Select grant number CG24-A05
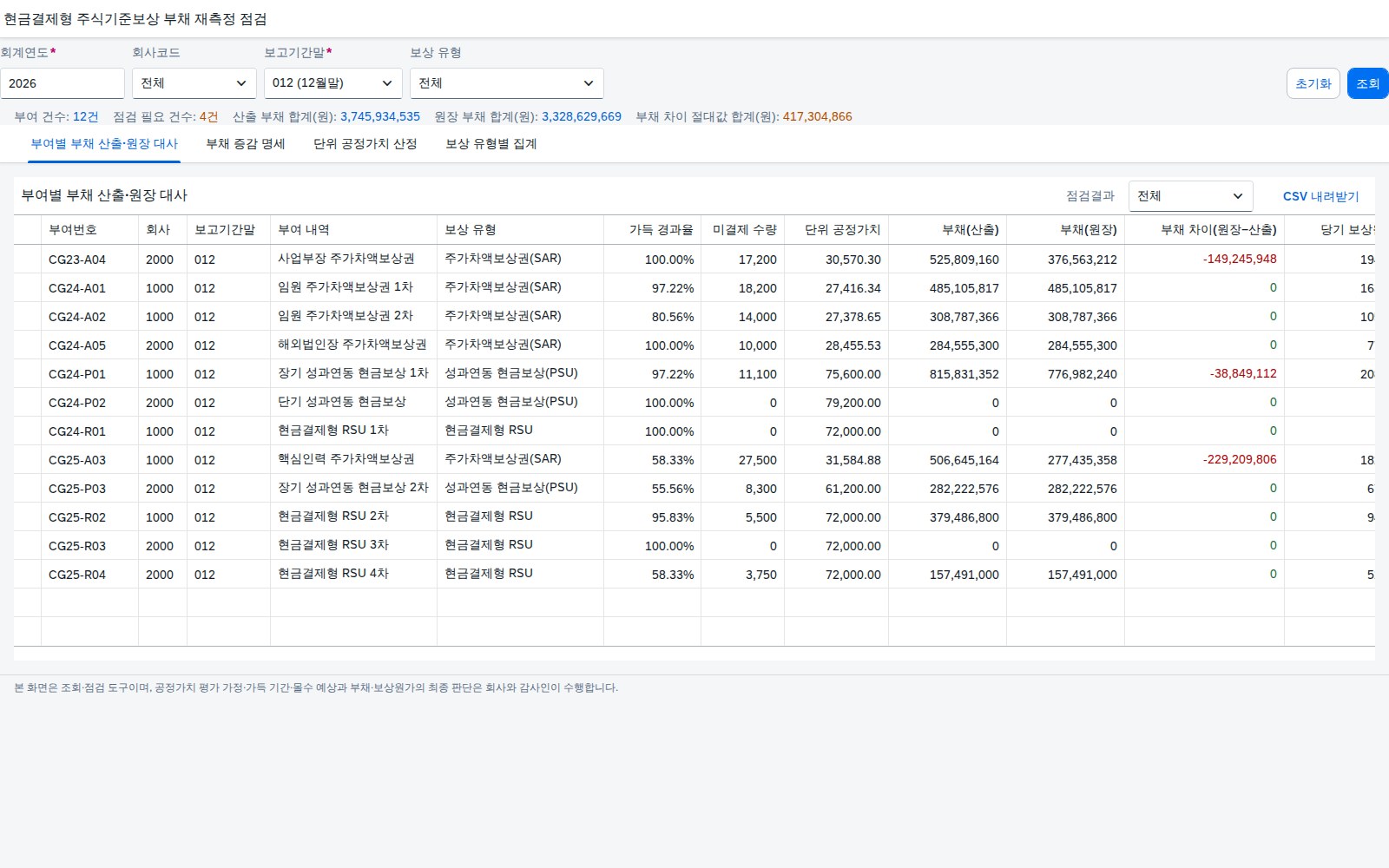This screenshot has height=868, width=1389. coord(77,345)
